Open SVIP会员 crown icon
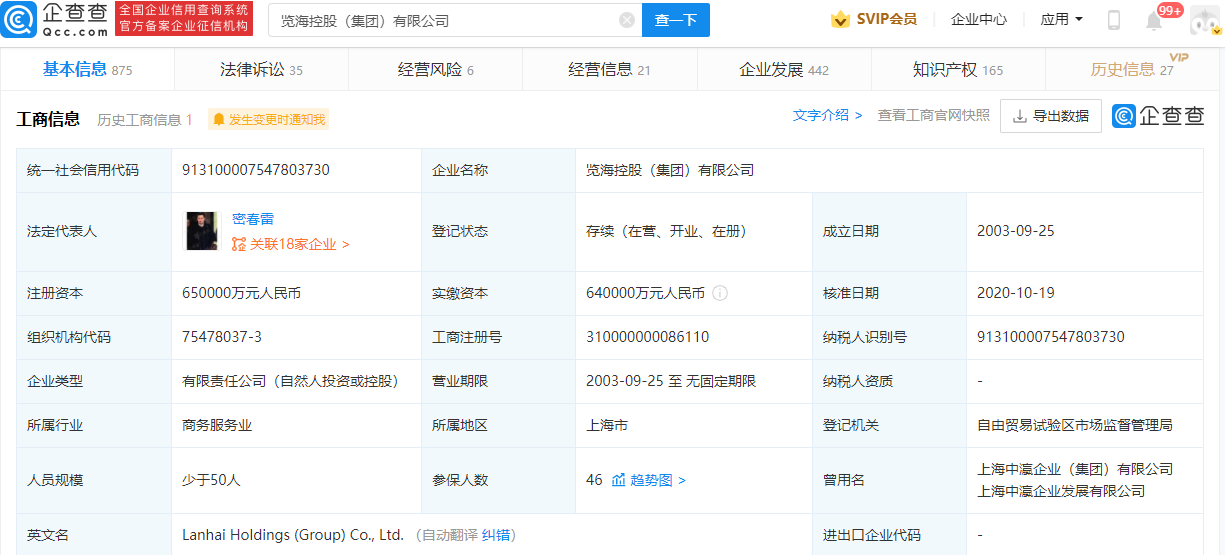The width and height of the screenshot is (1225, 555). click(x=839, y=19)
